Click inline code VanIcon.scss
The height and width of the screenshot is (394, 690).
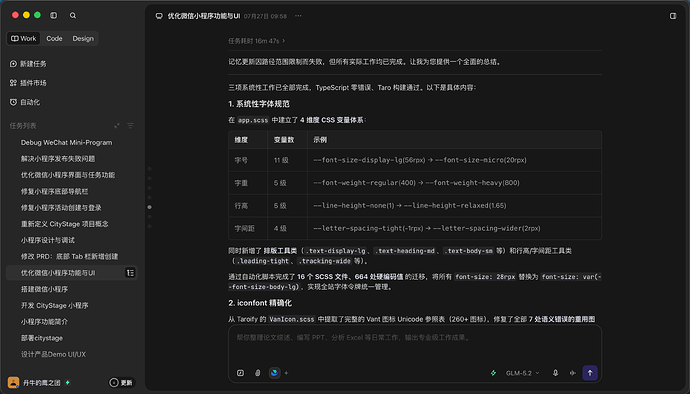292,319
